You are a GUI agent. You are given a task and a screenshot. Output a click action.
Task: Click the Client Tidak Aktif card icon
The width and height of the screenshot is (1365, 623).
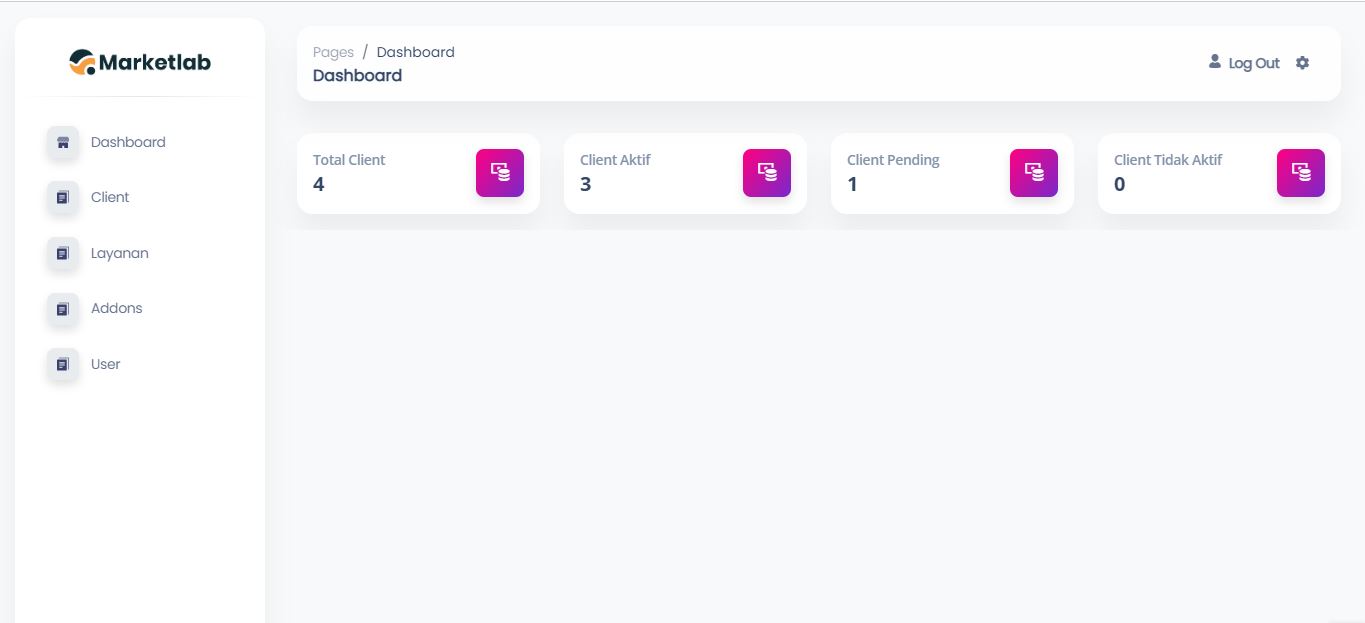coord(1301,173)
